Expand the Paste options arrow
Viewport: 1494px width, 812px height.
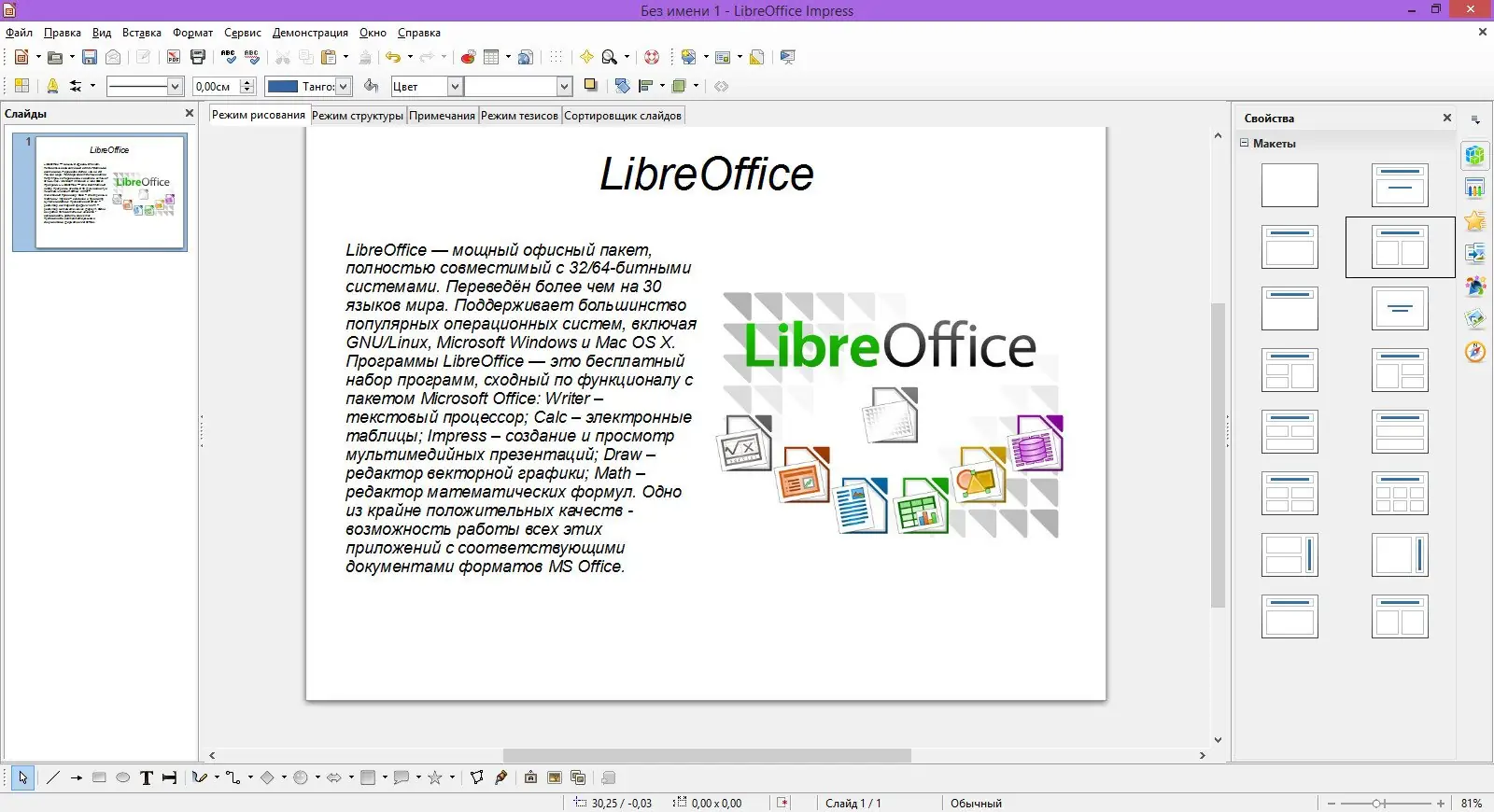tap(345, 57)
